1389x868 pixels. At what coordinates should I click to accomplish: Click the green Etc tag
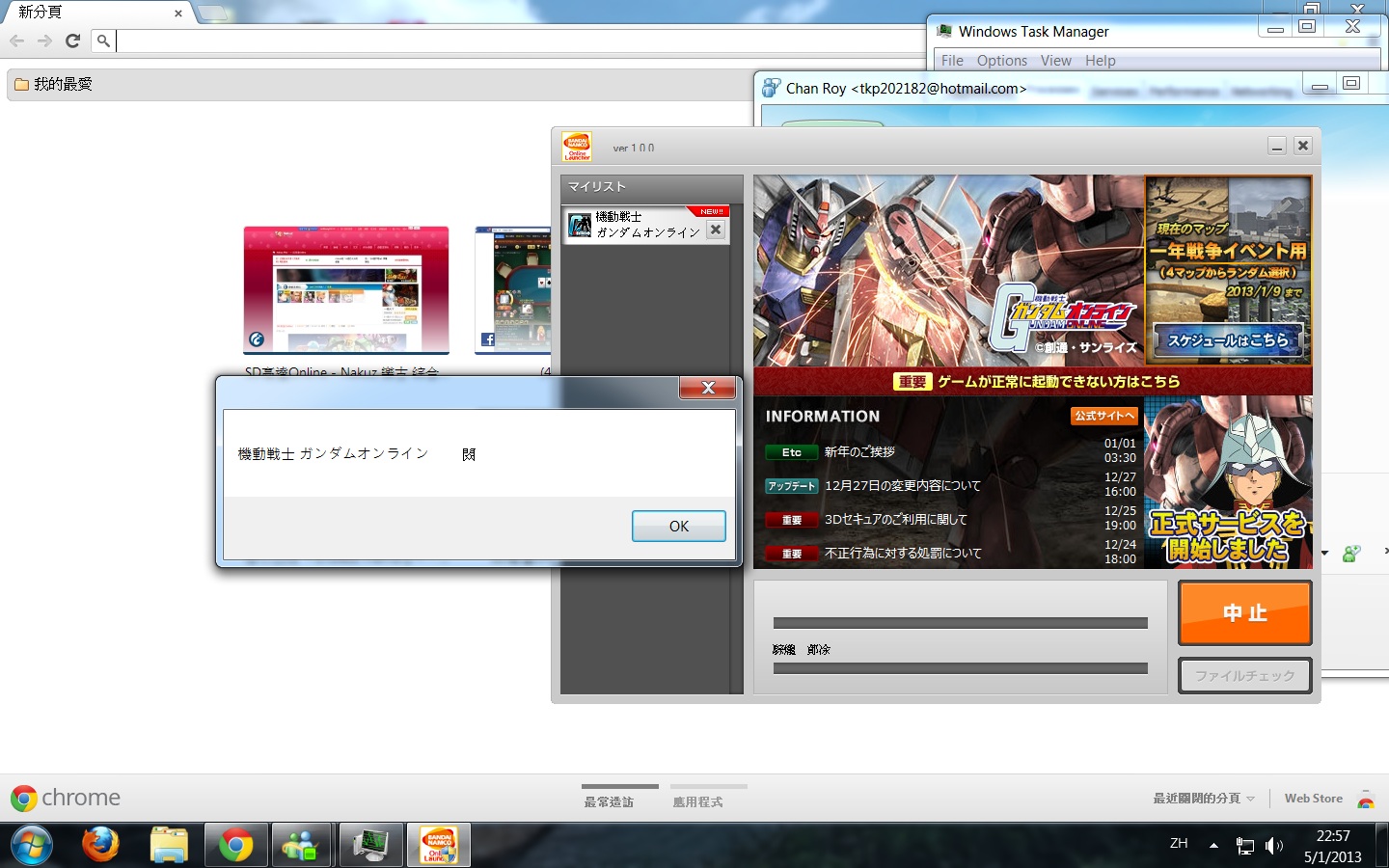point(791,452)
